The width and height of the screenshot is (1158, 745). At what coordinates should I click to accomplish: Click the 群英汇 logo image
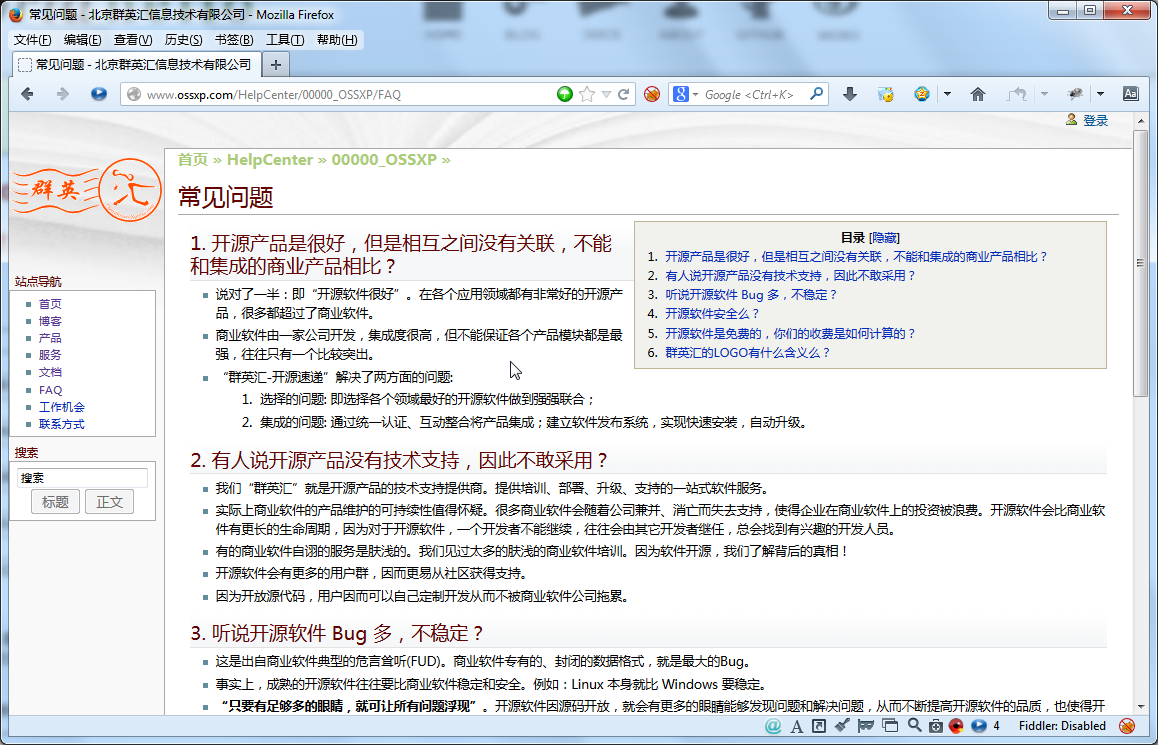tap(86, 190)
